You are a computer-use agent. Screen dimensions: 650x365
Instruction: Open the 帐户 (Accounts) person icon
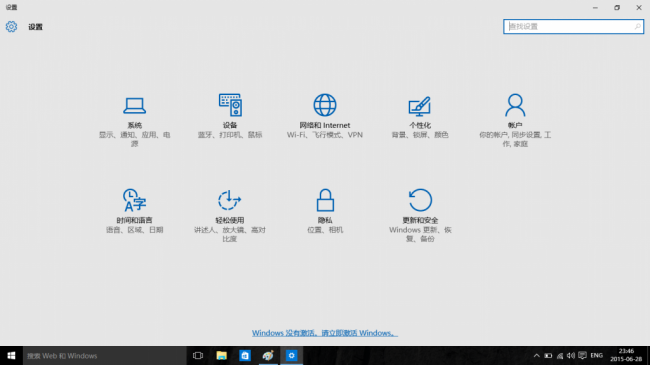(515, 105)
